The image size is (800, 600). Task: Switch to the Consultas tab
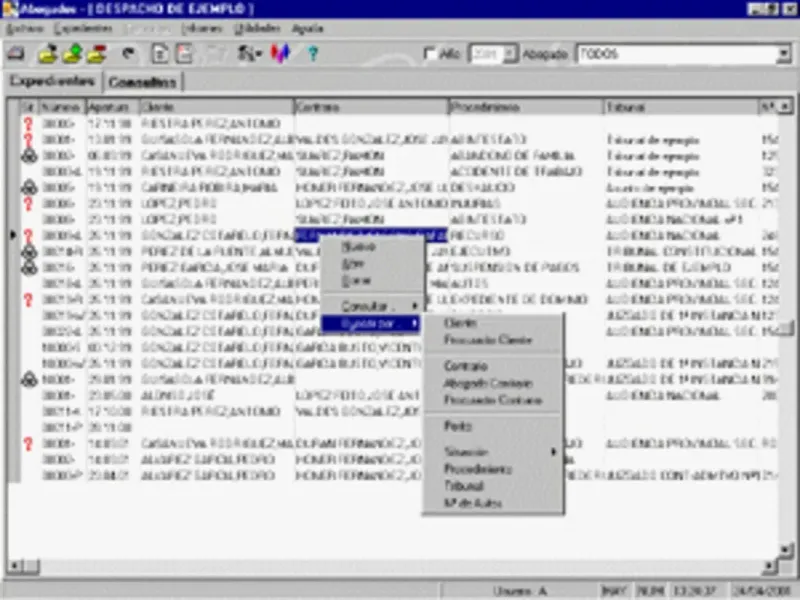[142, 82]
